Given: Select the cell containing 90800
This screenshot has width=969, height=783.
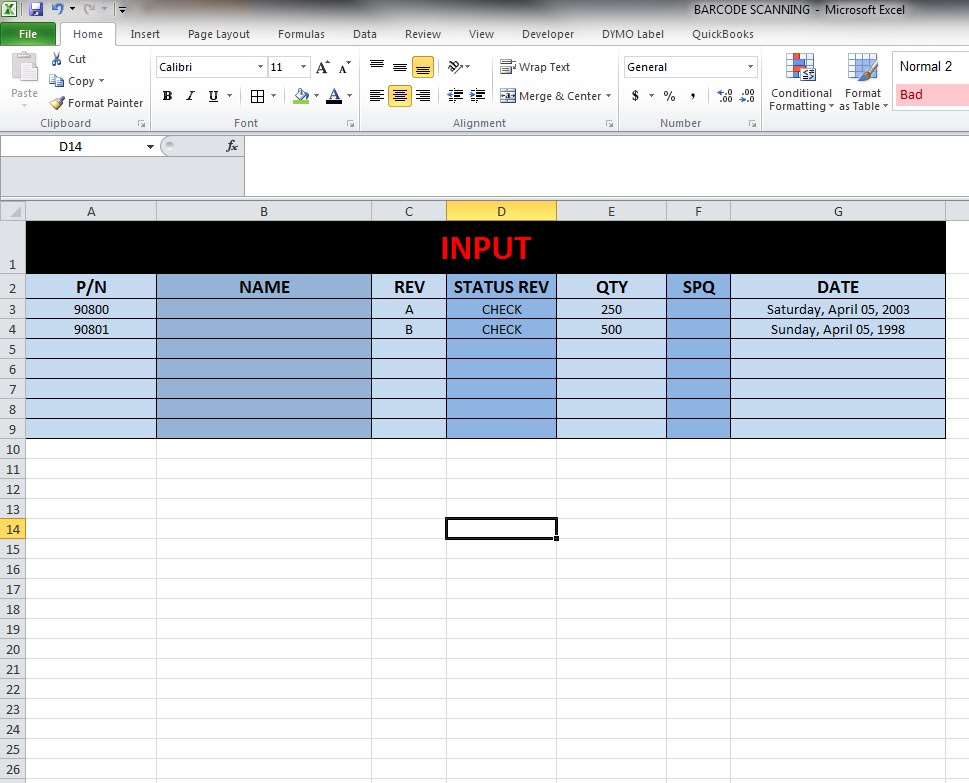Looking at the screenshot, I should coord(91,309).
